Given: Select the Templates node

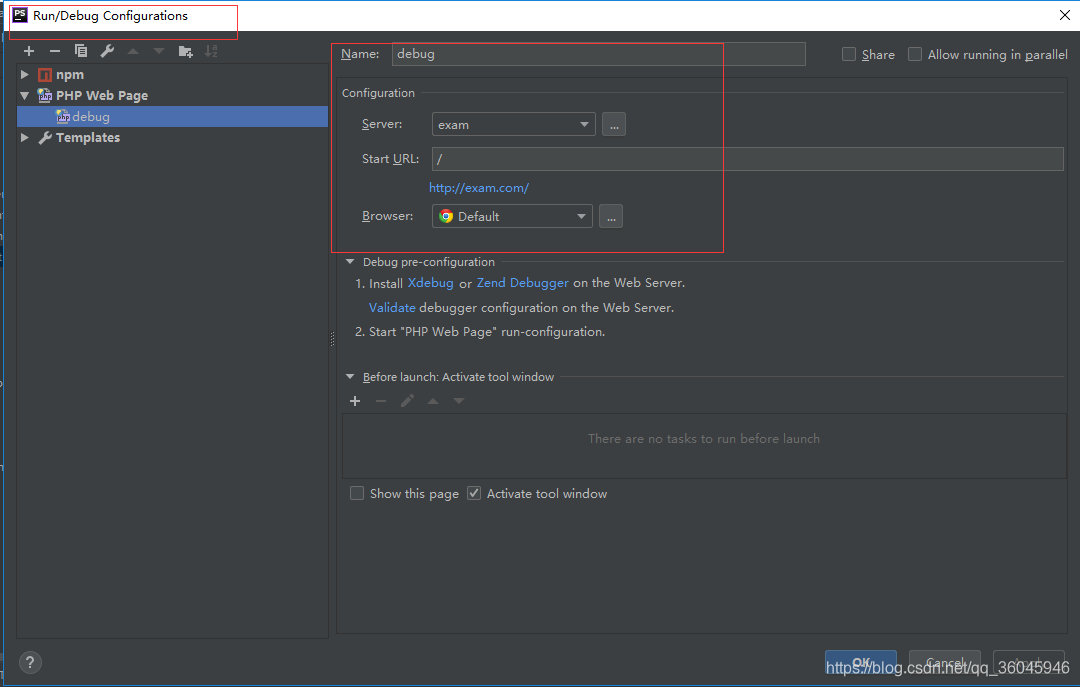Looking at the screenshot, I should click(88, 137).
